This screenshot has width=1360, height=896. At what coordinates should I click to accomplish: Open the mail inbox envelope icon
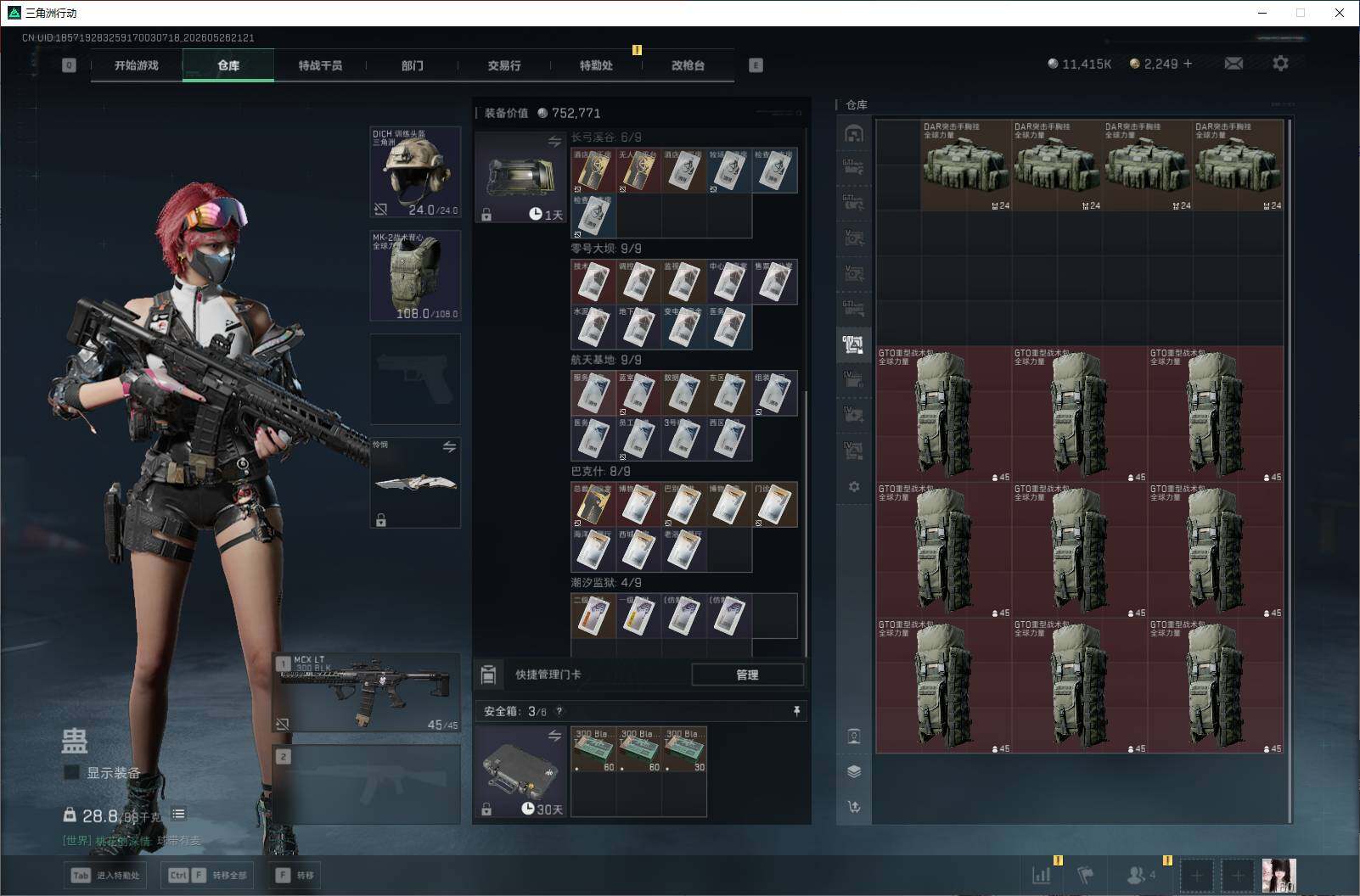[1234, 64]
